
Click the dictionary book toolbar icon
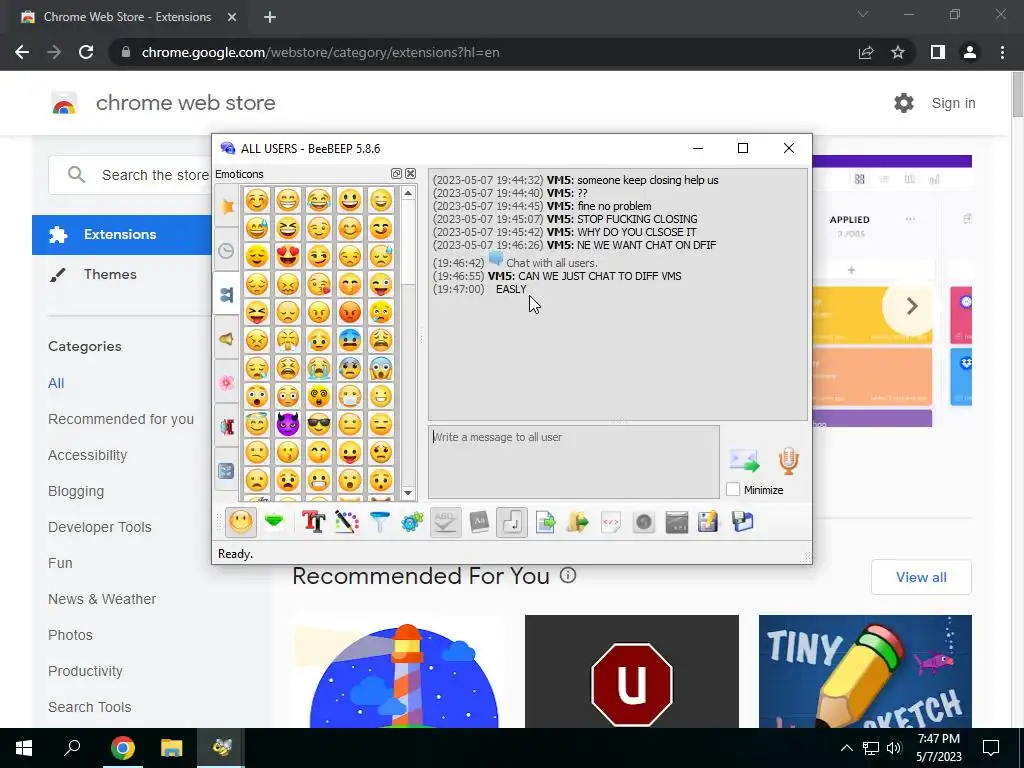click(x=479, y=522)
